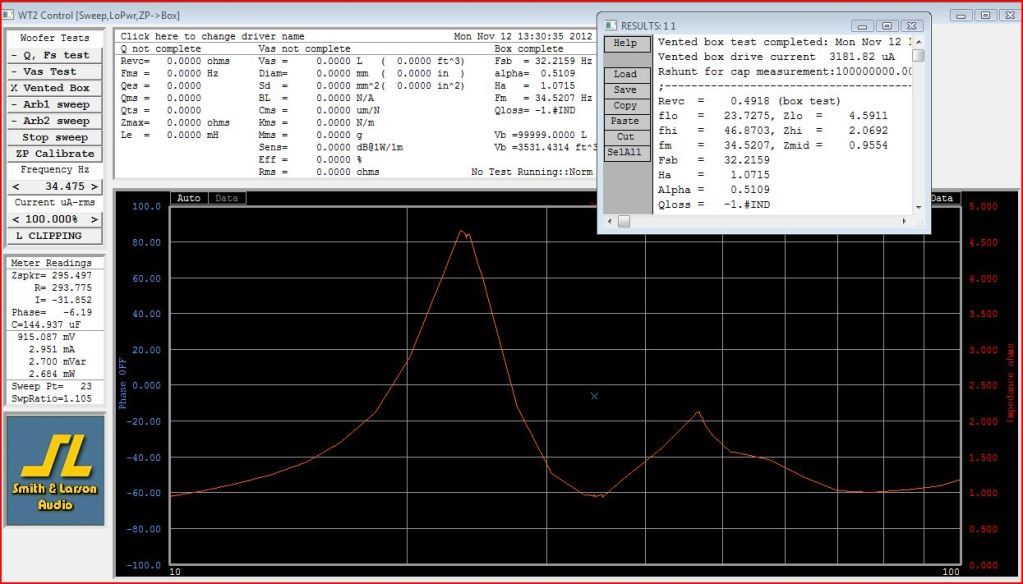This screenshot has width=1023, height=584.
Task: Increase Frequency Hz with right arrow
Action: pos(93,187)
